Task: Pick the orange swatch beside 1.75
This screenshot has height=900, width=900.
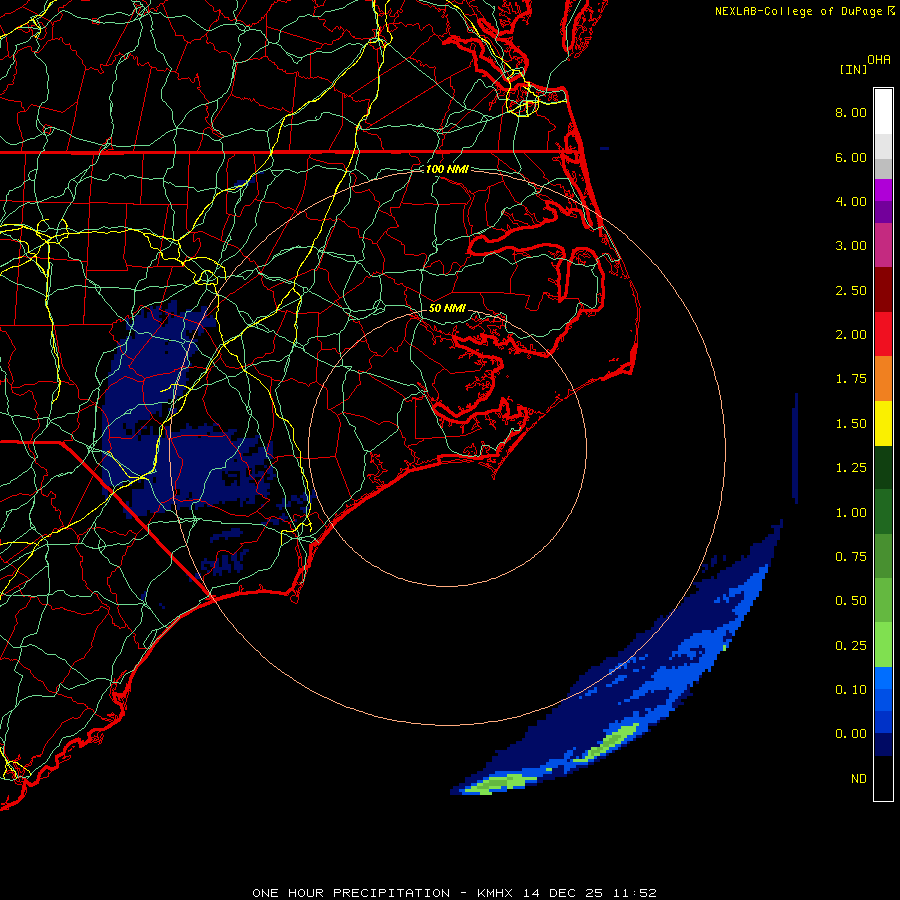Action: [x=883, y=379]
